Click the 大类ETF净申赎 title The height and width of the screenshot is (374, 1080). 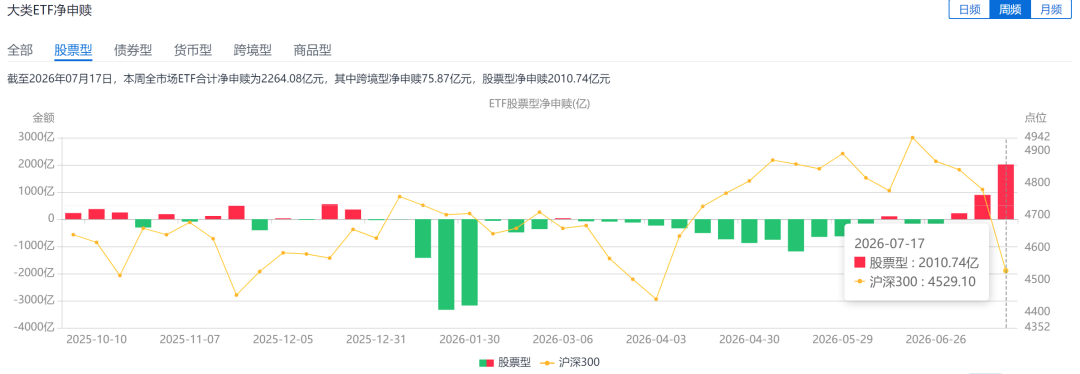[x=49, y=10]
